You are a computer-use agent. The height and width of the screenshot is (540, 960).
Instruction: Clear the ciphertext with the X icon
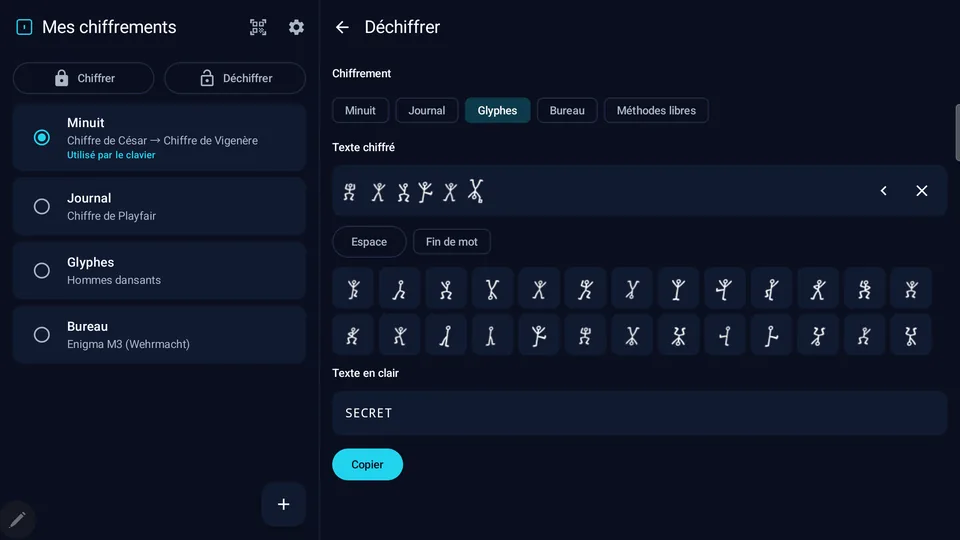(x=921, y=191)
